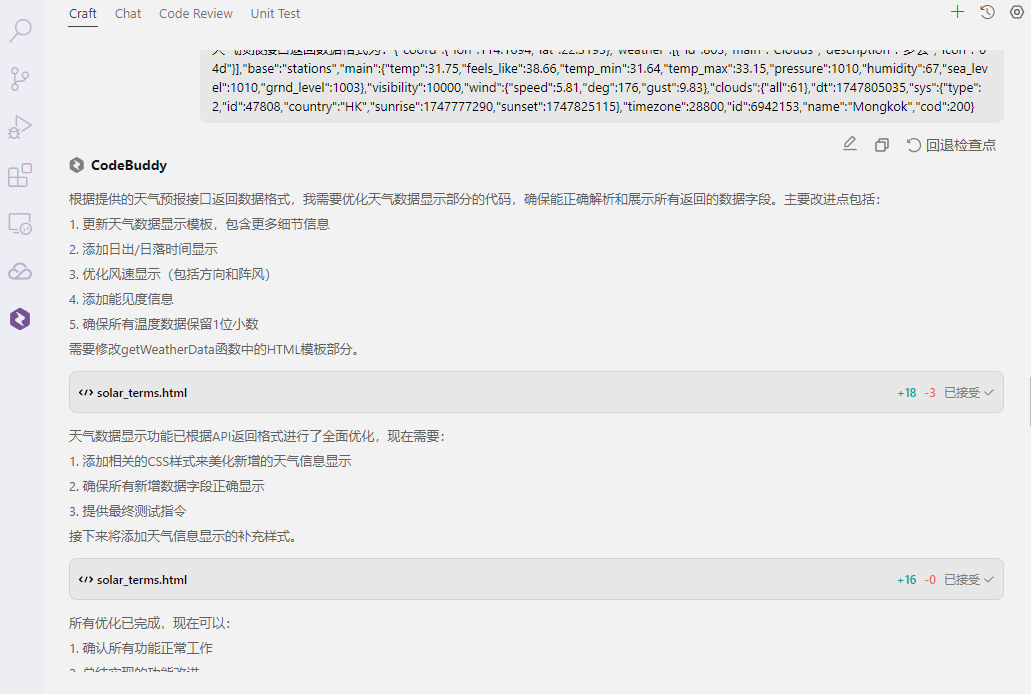Click line '2. 确保所有新增数据字段正确显示'

pos(167,486)
